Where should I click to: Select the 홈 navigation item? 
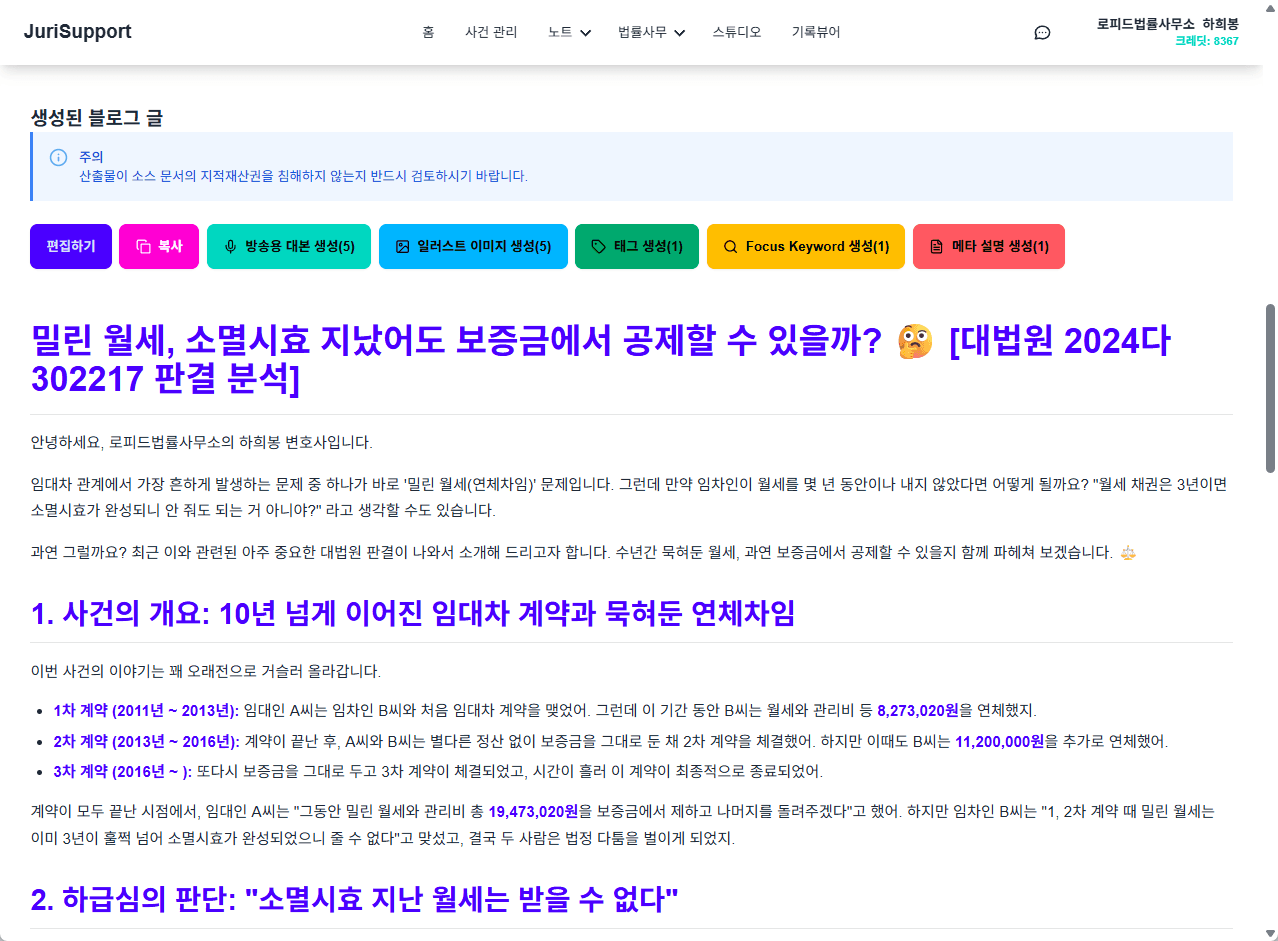coord(428,32)
